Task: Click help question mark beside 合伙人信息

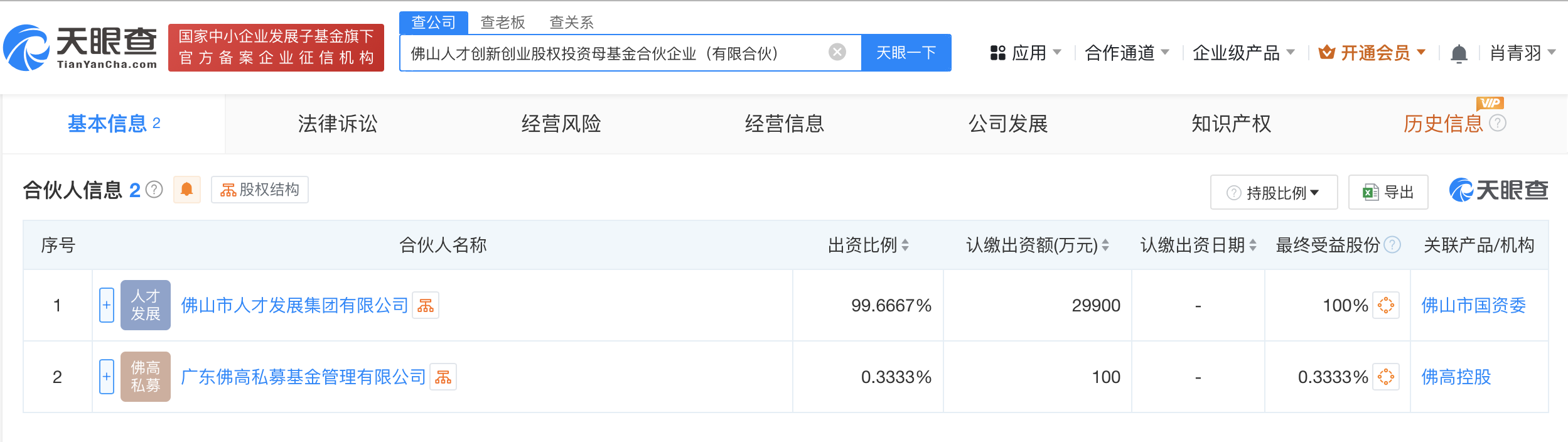Action: pyautogui.click(x=154, y=190)
